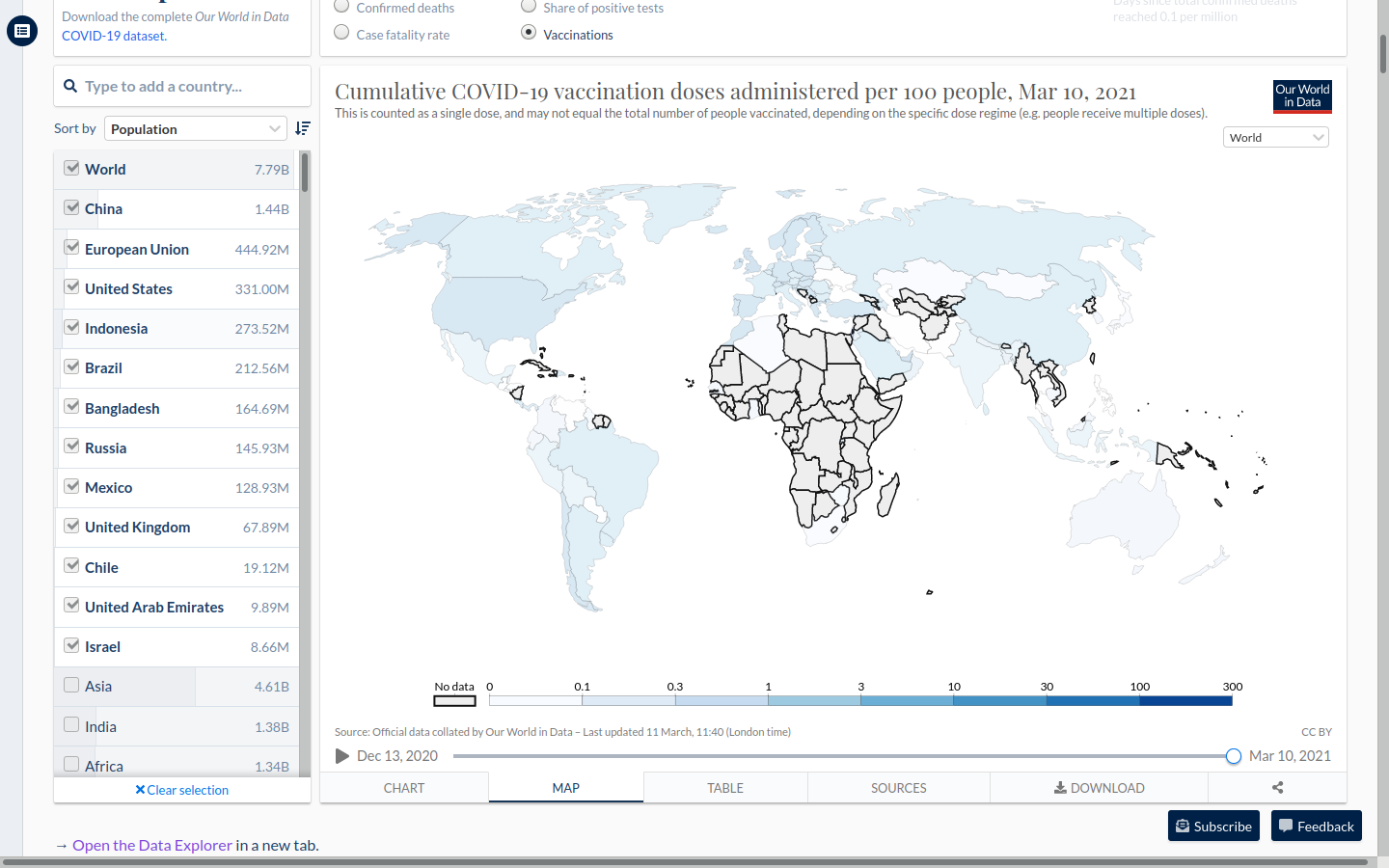Select the Case fatality rate radio button
The width and height of the screenshot is (1389, 868).
point(341,33)
